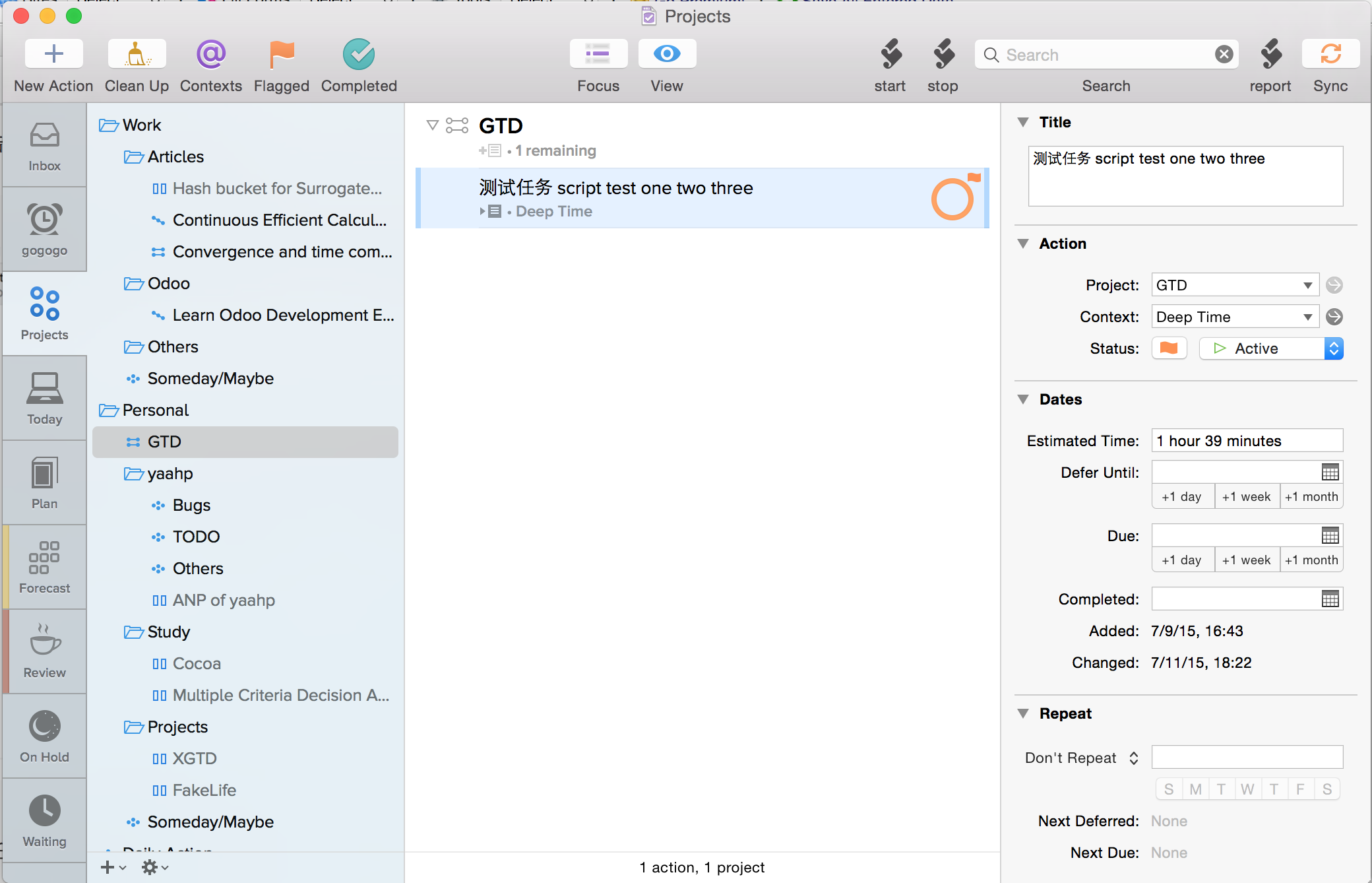Run the start script toolbar icon
Viewport: 1372px width, 883px height.
890,54
